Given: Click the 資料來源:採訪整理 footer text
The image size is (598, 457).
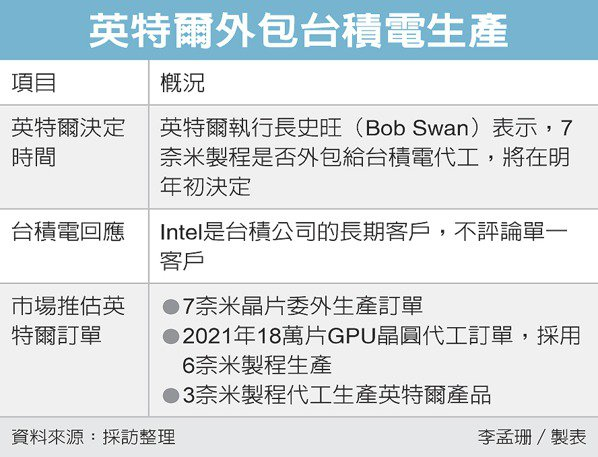Looking at the screenshot, I should 93,437.
